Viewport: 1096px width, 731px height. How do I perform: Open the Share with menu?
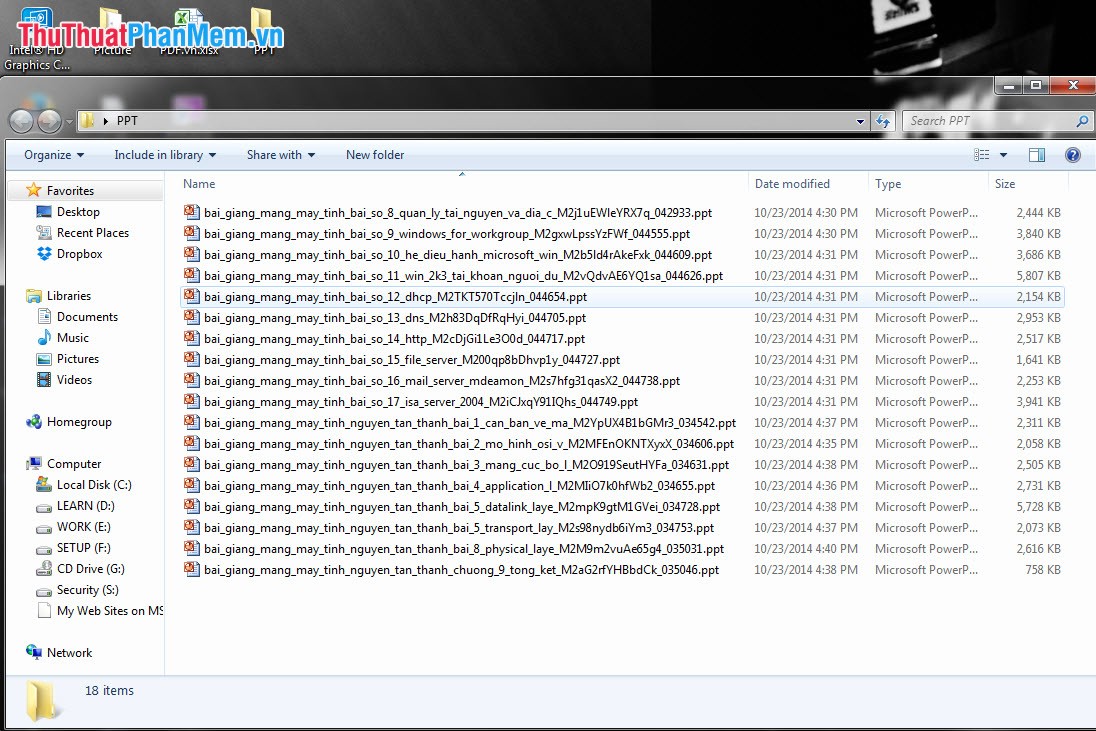(279, 154)
